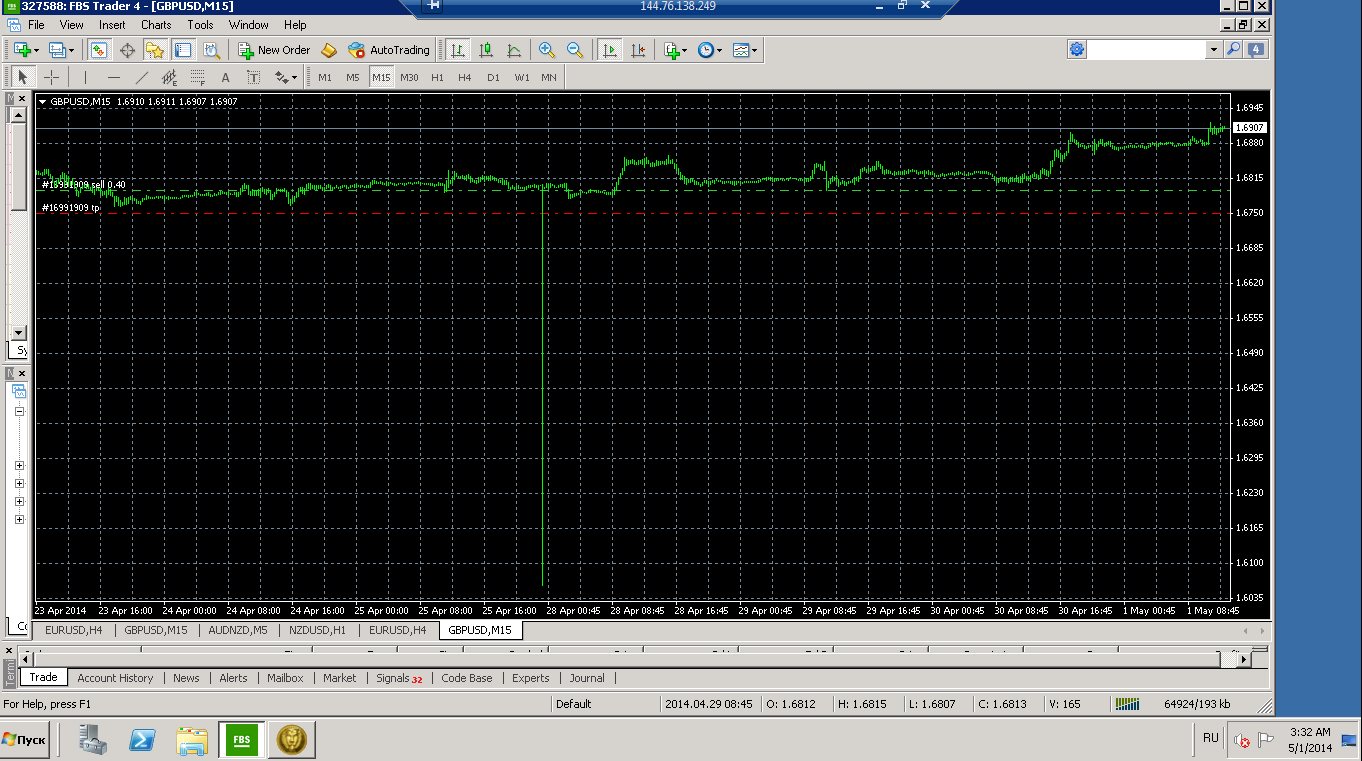The height and width of the screenshot is (761, 1362).
Task: Open the new chart dropdown arrow
Action: coord(36,50)
